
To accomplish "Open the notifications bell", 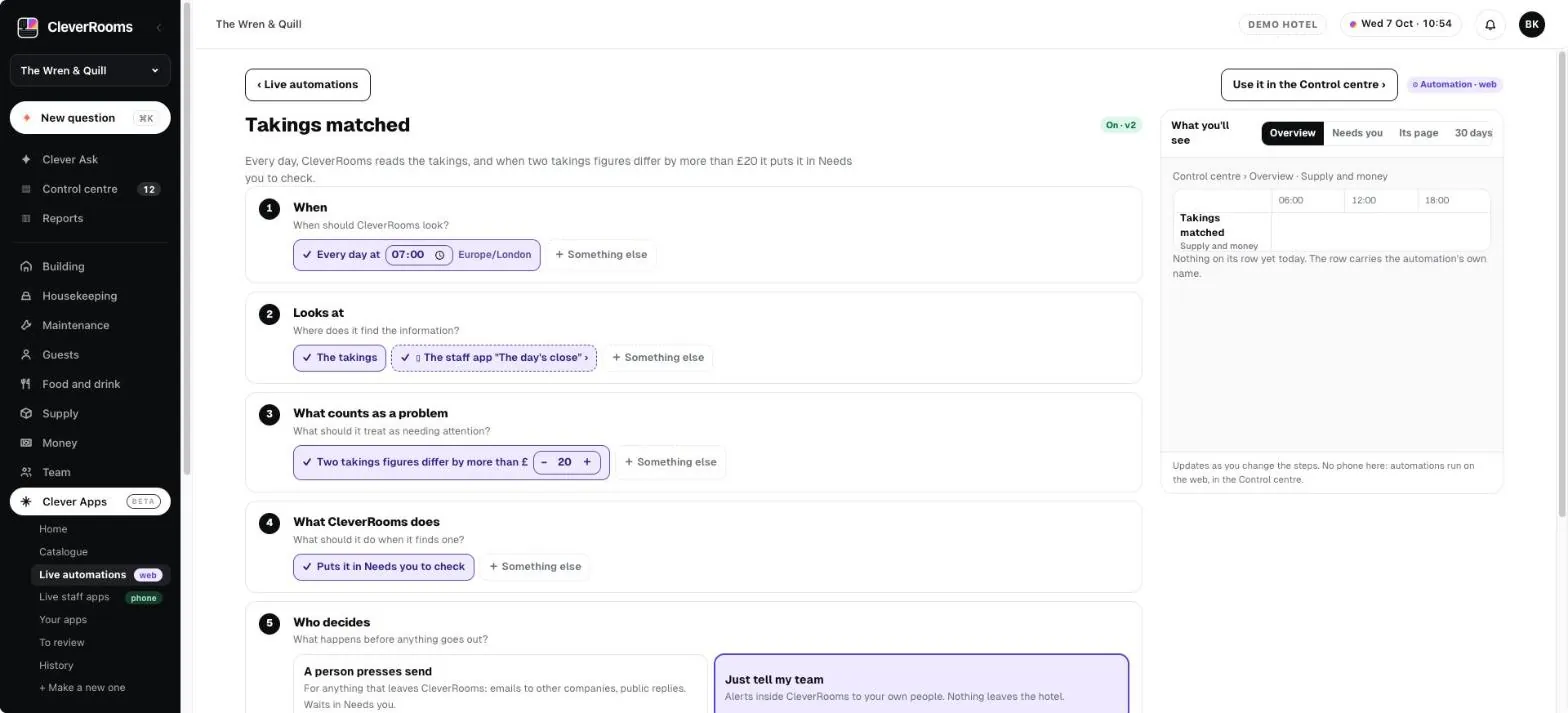I will 1490,25.
